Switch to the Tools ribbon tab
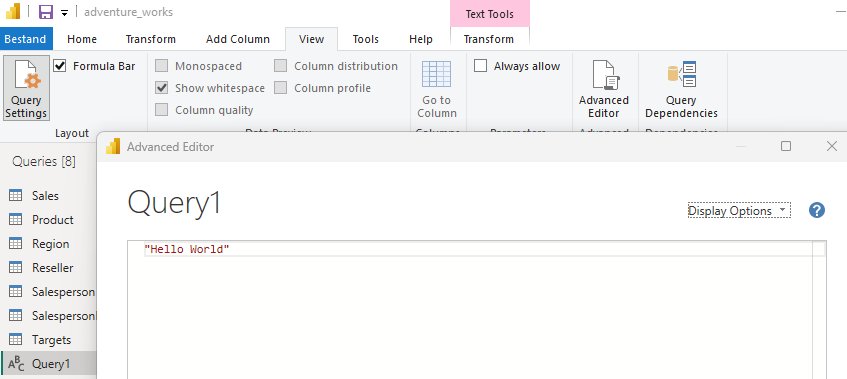The image size is (847, 379). coord(366,39)
